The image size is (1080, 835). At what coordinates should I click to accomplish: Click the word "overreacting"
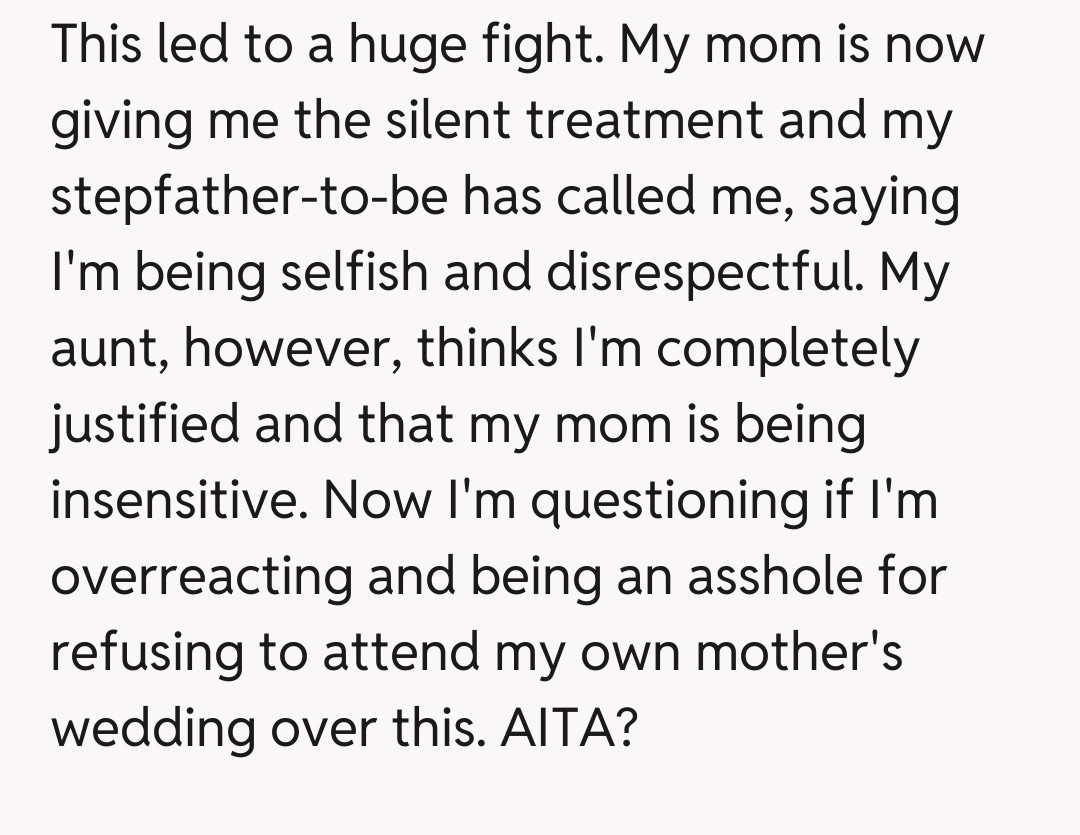click(x=202, y=577)
